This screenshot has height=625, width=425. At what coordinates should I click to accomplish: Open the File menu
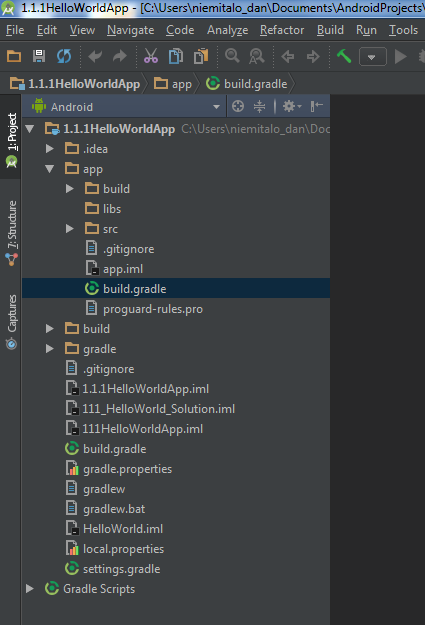15,30
